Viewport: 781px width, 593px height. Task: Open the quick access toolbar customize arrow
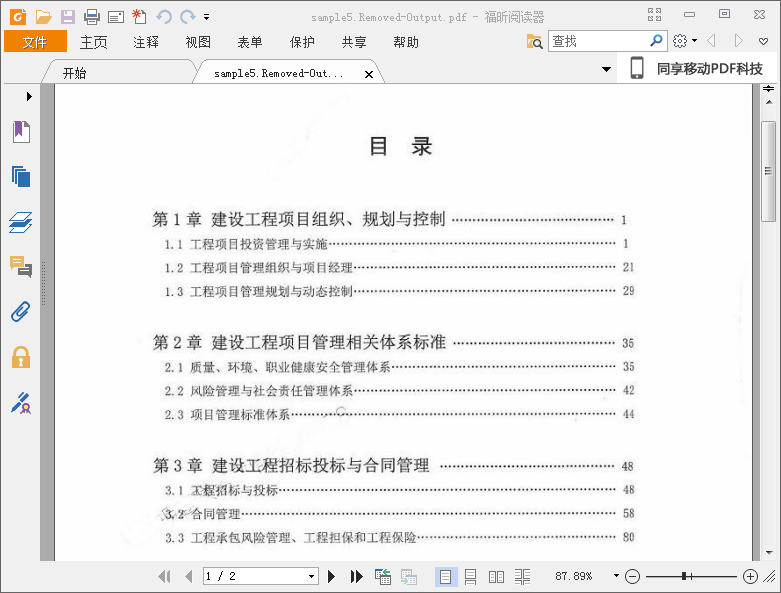(206, 17)
